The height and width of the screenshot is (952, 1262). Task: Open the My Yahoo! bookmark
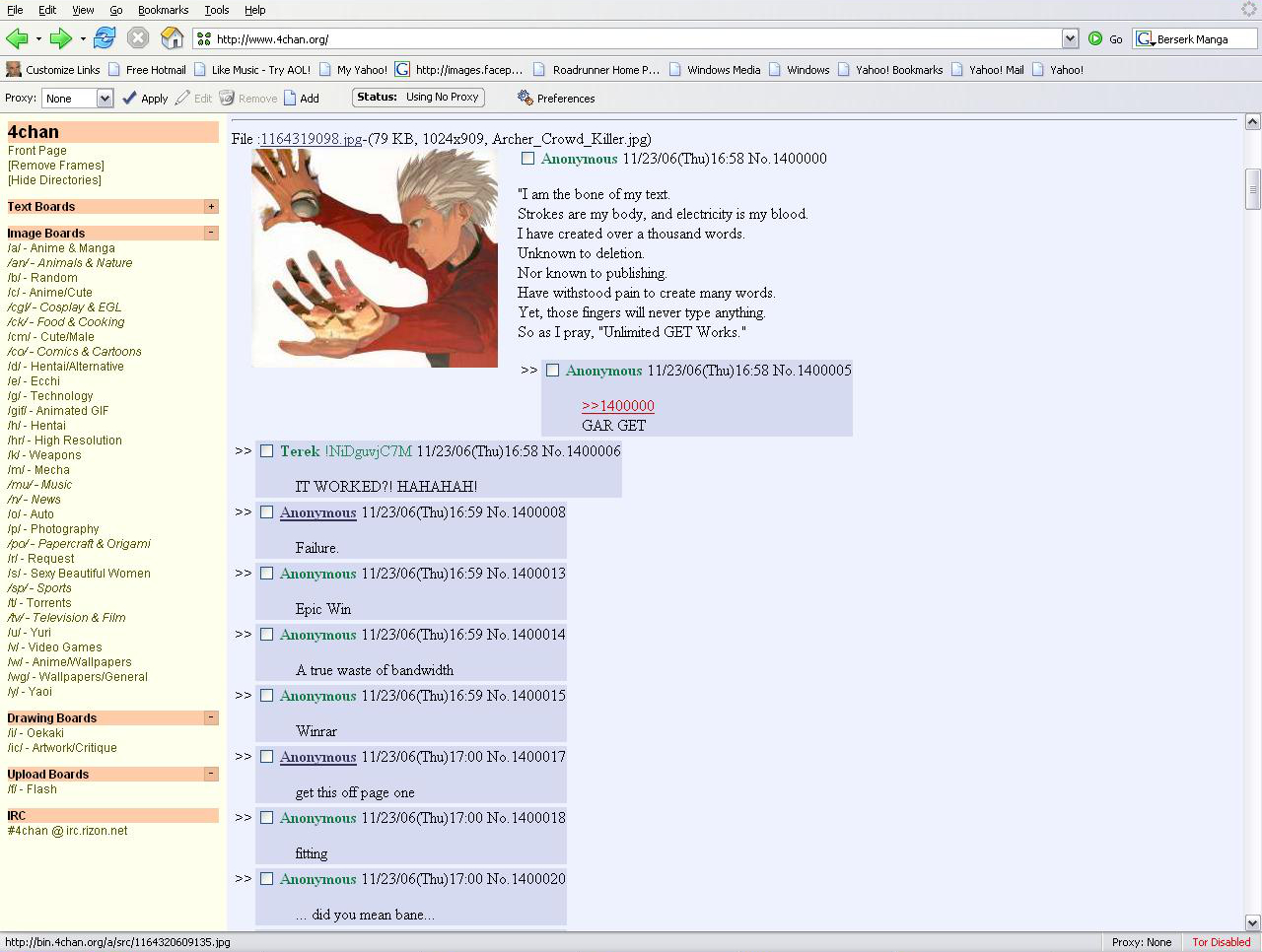point(353,70)
